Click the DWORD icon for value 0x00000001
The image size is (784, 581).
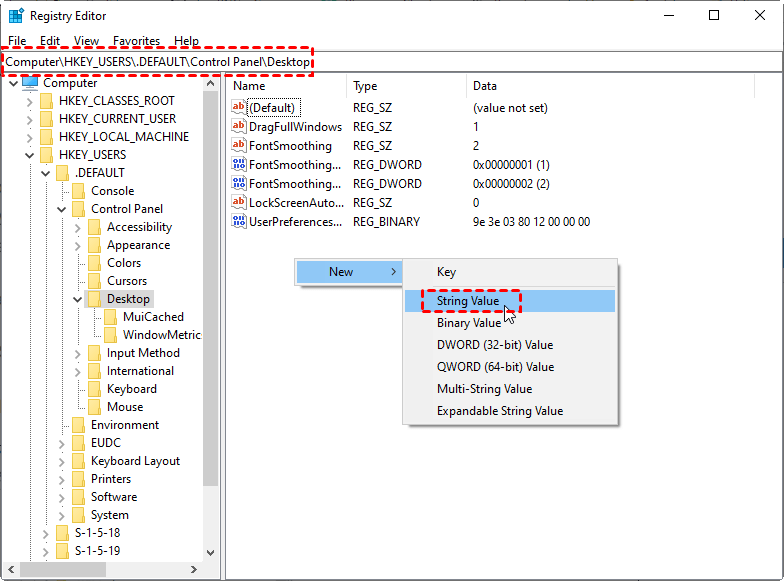pyautogui.click(x=239, y=164)
